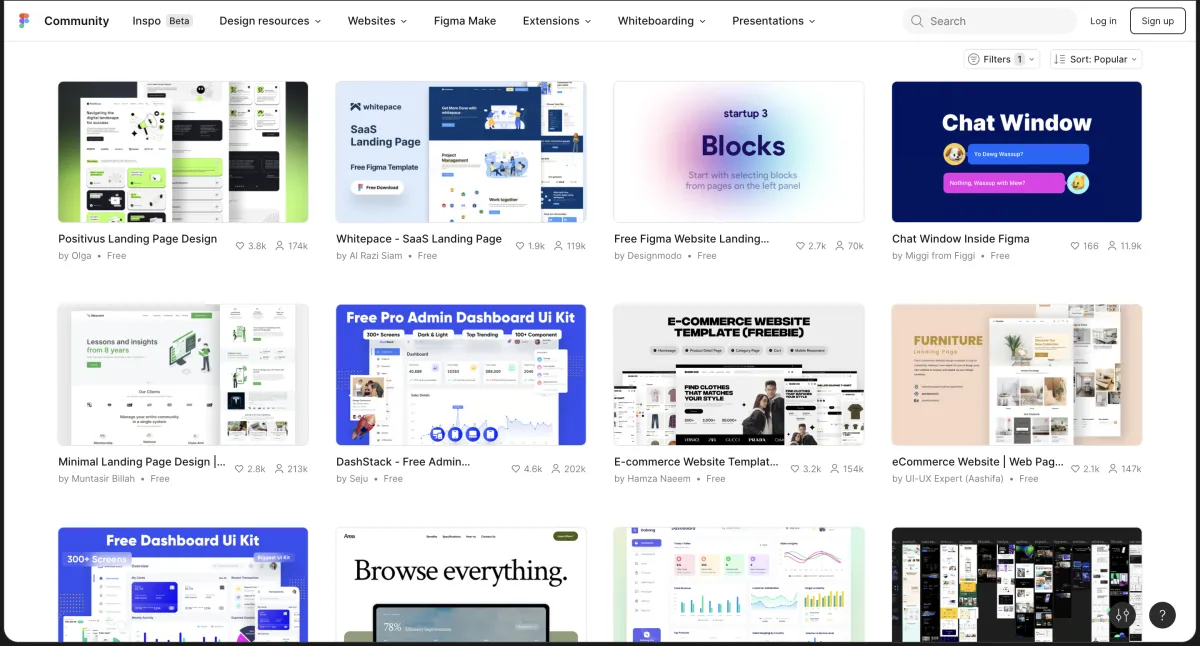
Task: Open the Filters dropdown
Action: pyautogui.click(x=1002, y=59)
